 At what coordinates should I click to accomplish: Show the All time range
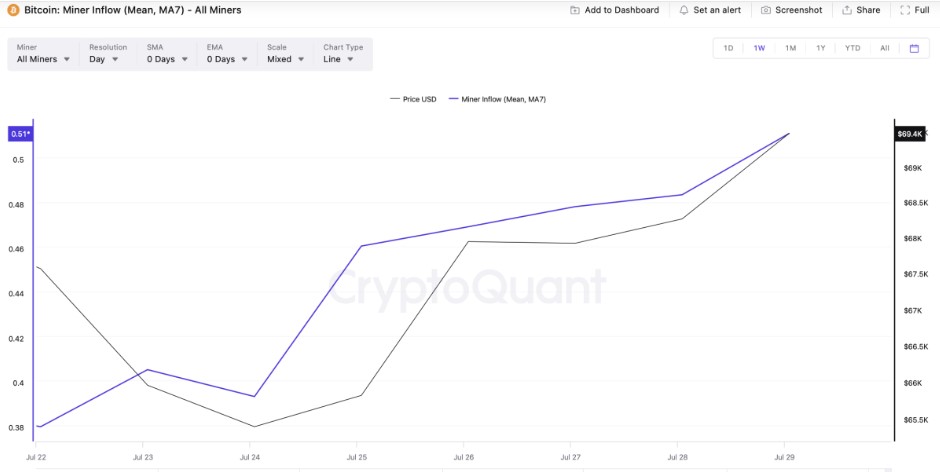point(884,48)
